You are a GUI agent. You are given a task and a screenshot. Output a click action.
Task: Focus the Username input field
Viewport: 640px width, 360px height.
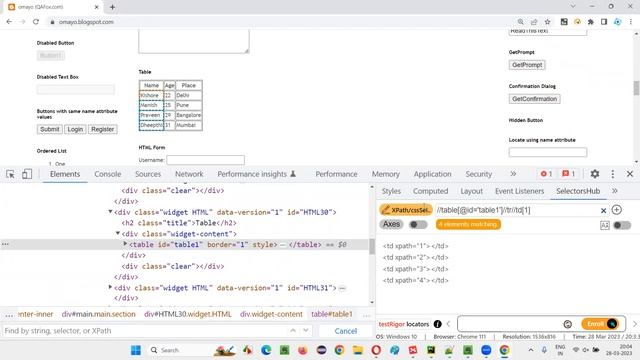[205, 160]
